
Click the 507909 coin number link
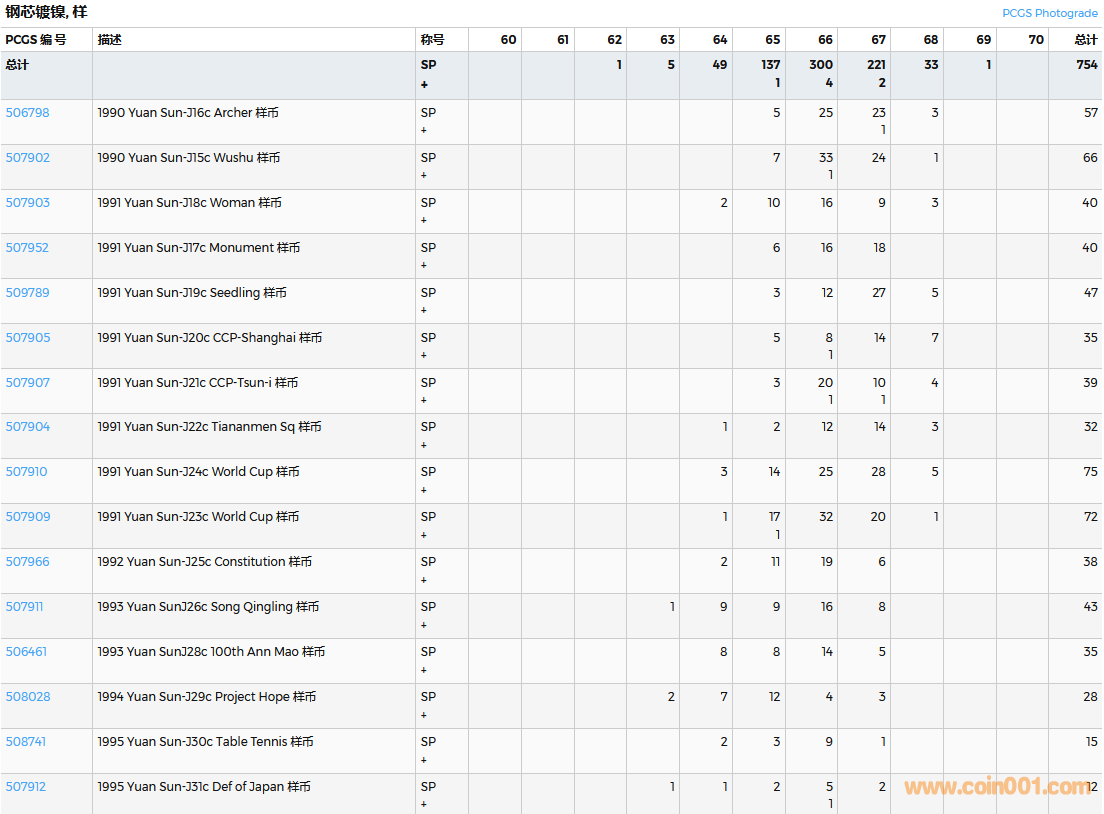point(27,517)
